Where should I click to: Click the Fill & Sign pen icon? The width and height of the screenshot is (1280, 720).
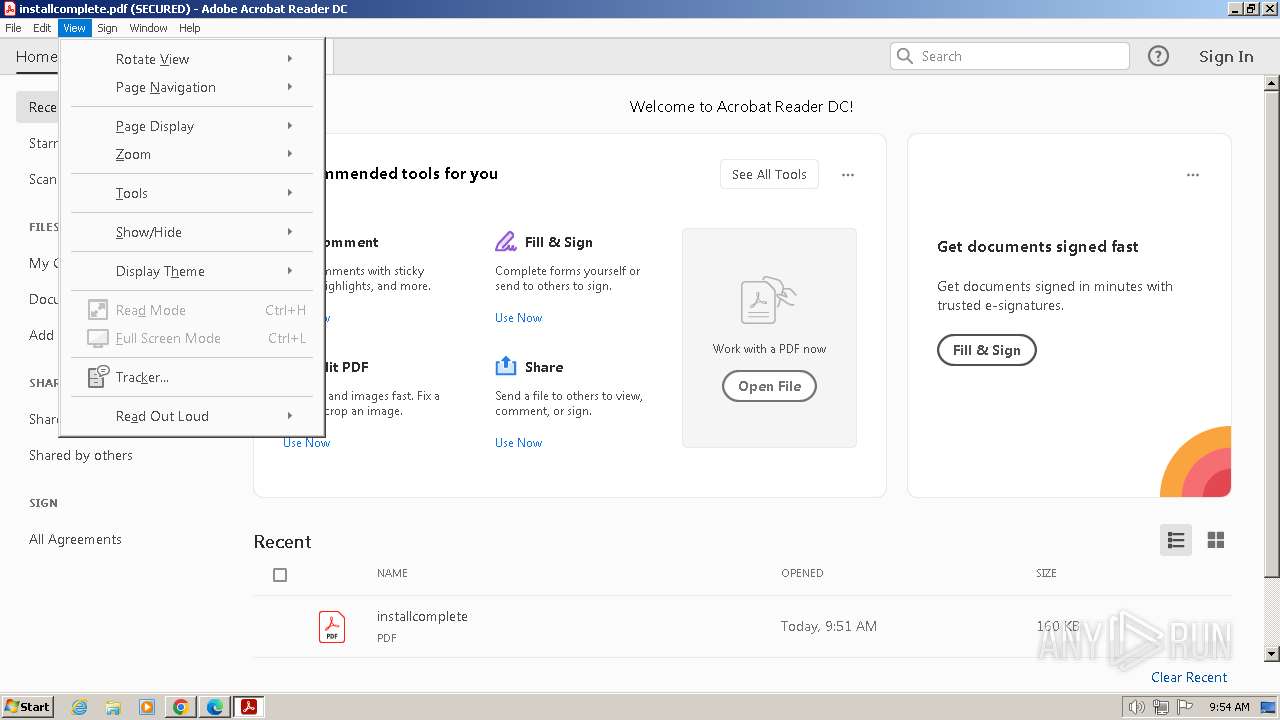coord(506,242)
